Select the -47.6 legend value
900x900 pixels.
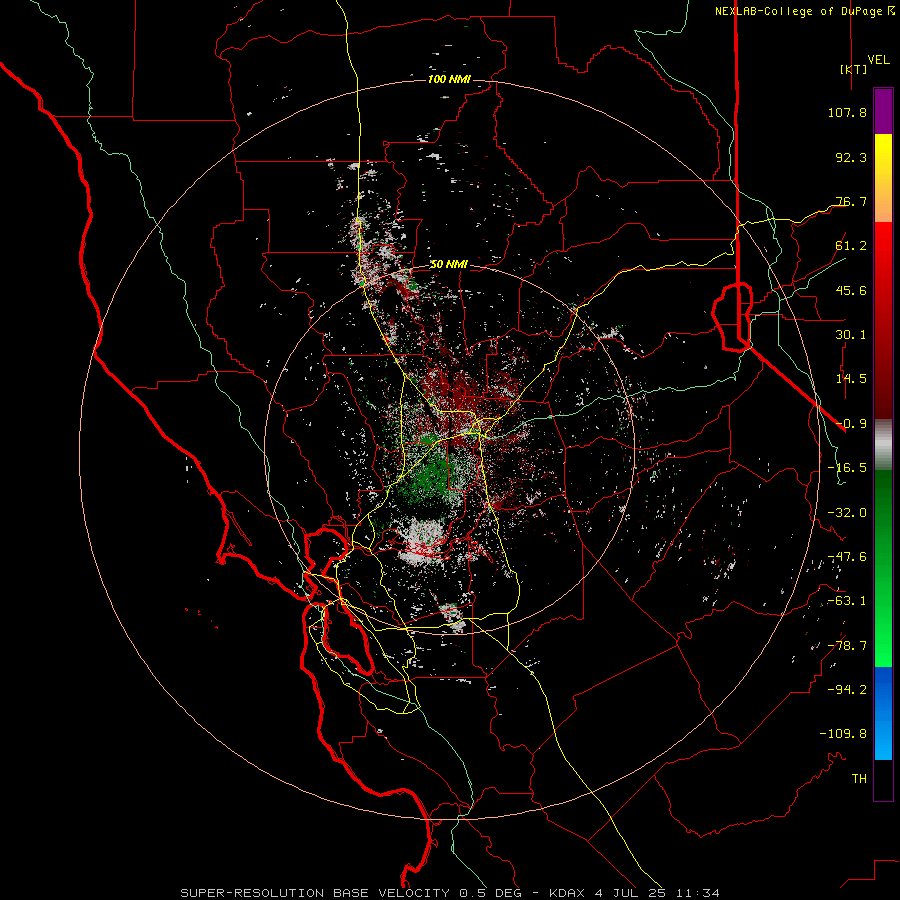(x=847, y=557)
